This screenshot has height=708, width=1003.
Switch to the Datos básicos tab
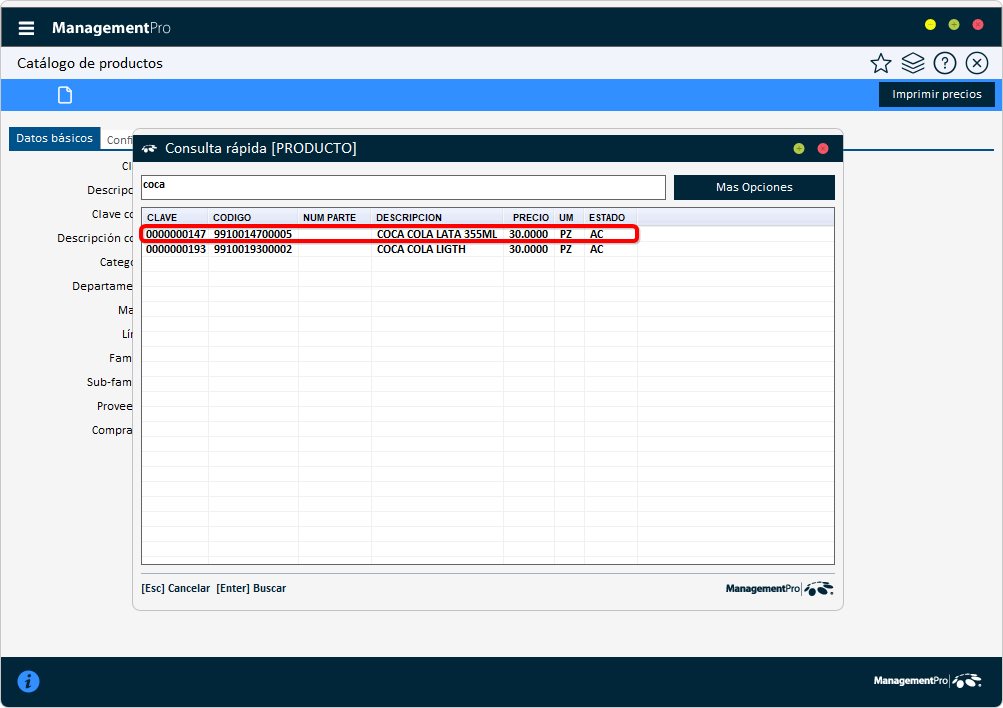pyautogui.click(x=55, y=139)
